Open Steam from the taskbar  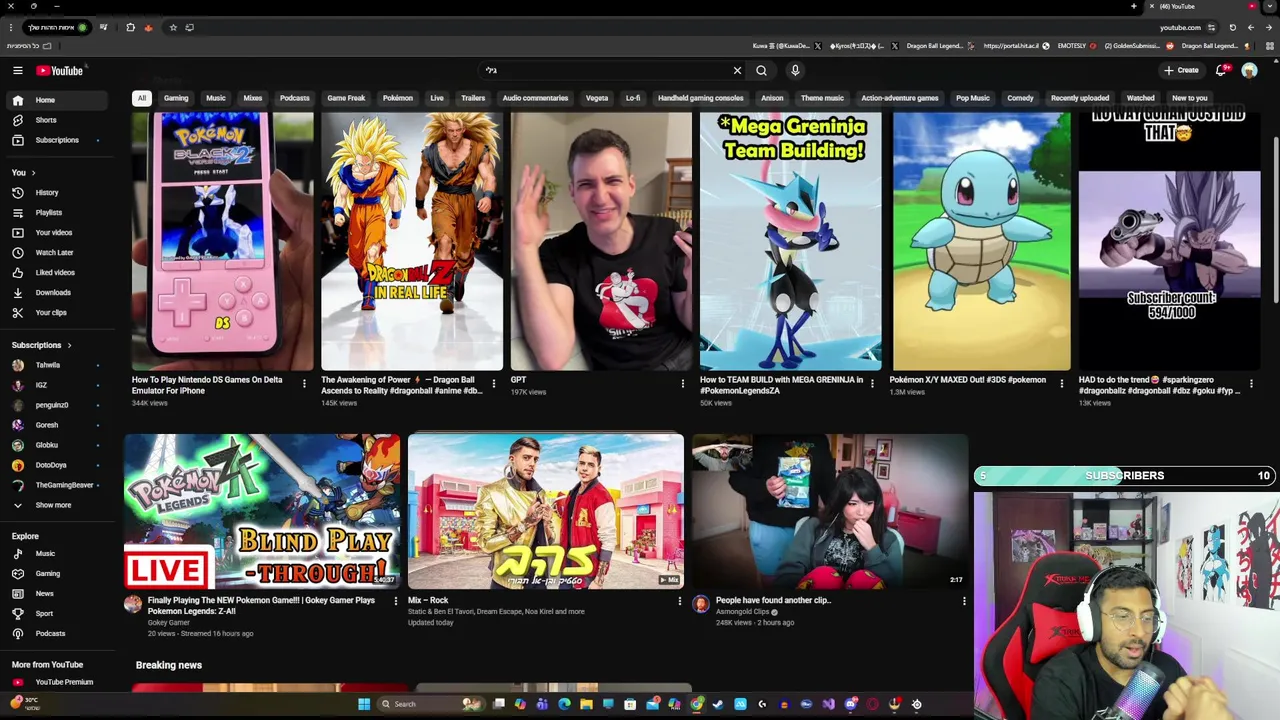click(x=718, y=704)
